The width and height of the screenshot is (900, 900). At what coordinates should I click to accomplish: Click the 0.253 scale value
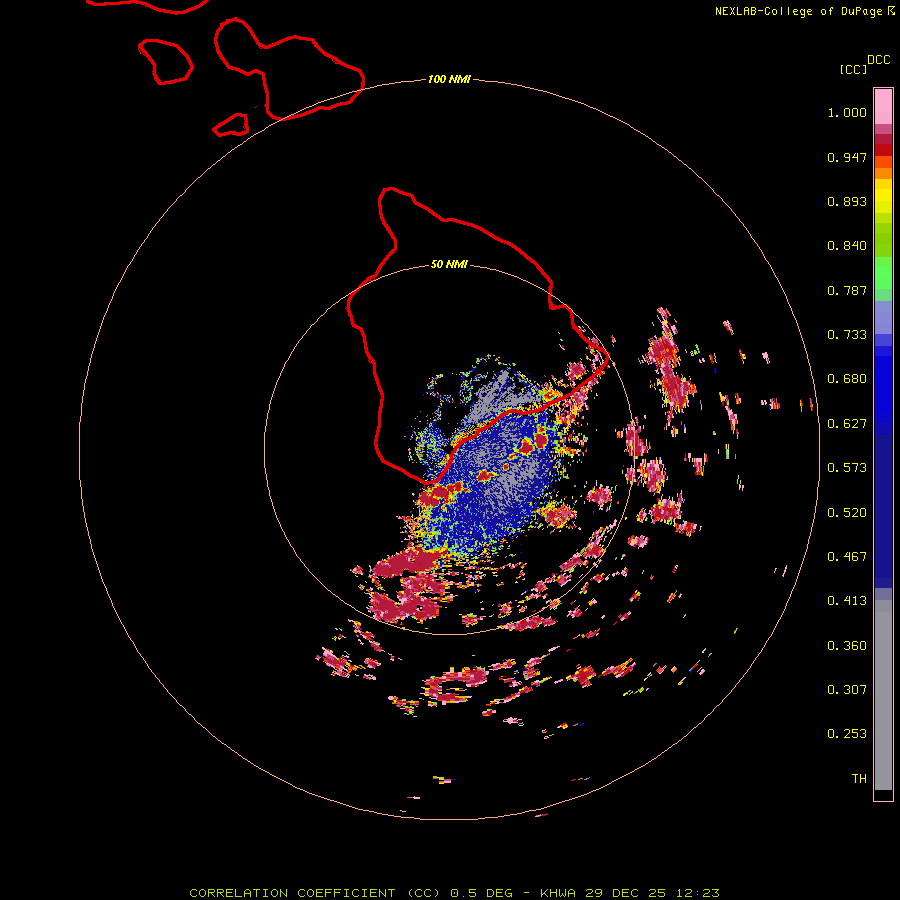[x=847, y=734]
